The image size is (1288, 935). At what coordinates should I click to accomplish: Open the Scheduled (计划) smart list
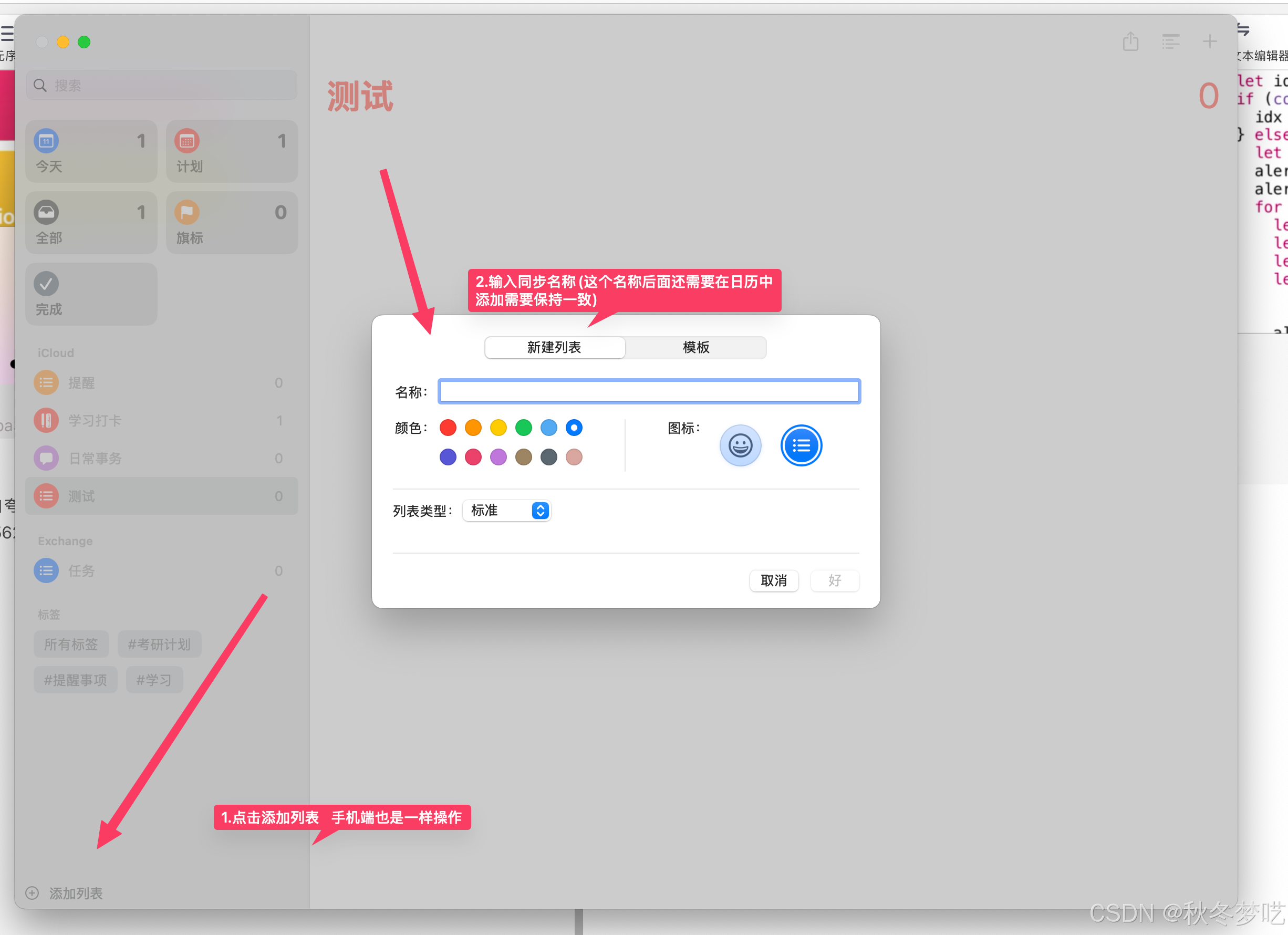coord(232,151)
